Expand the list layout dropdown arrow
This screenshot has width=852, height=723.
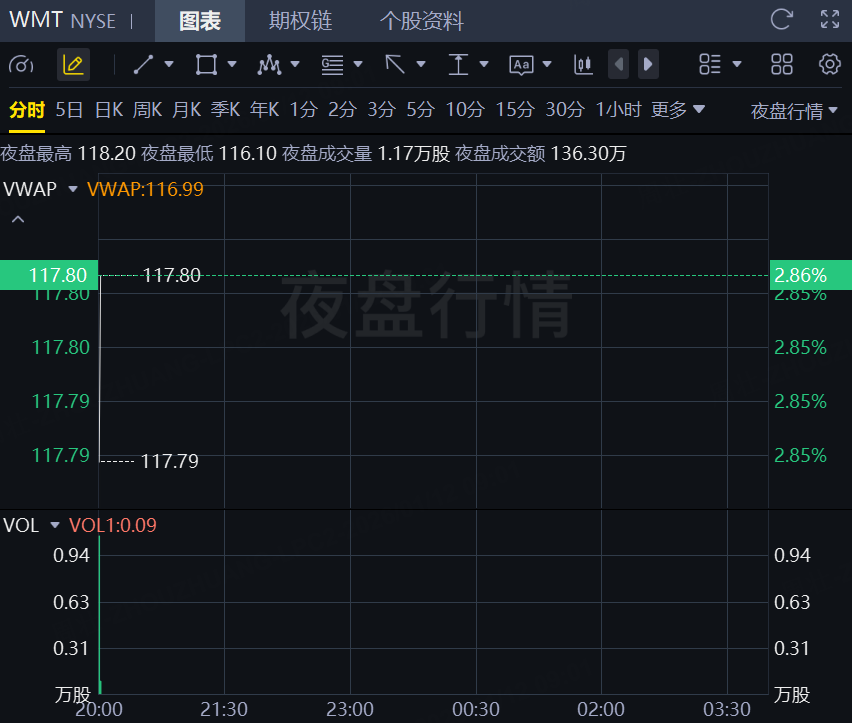737,64
